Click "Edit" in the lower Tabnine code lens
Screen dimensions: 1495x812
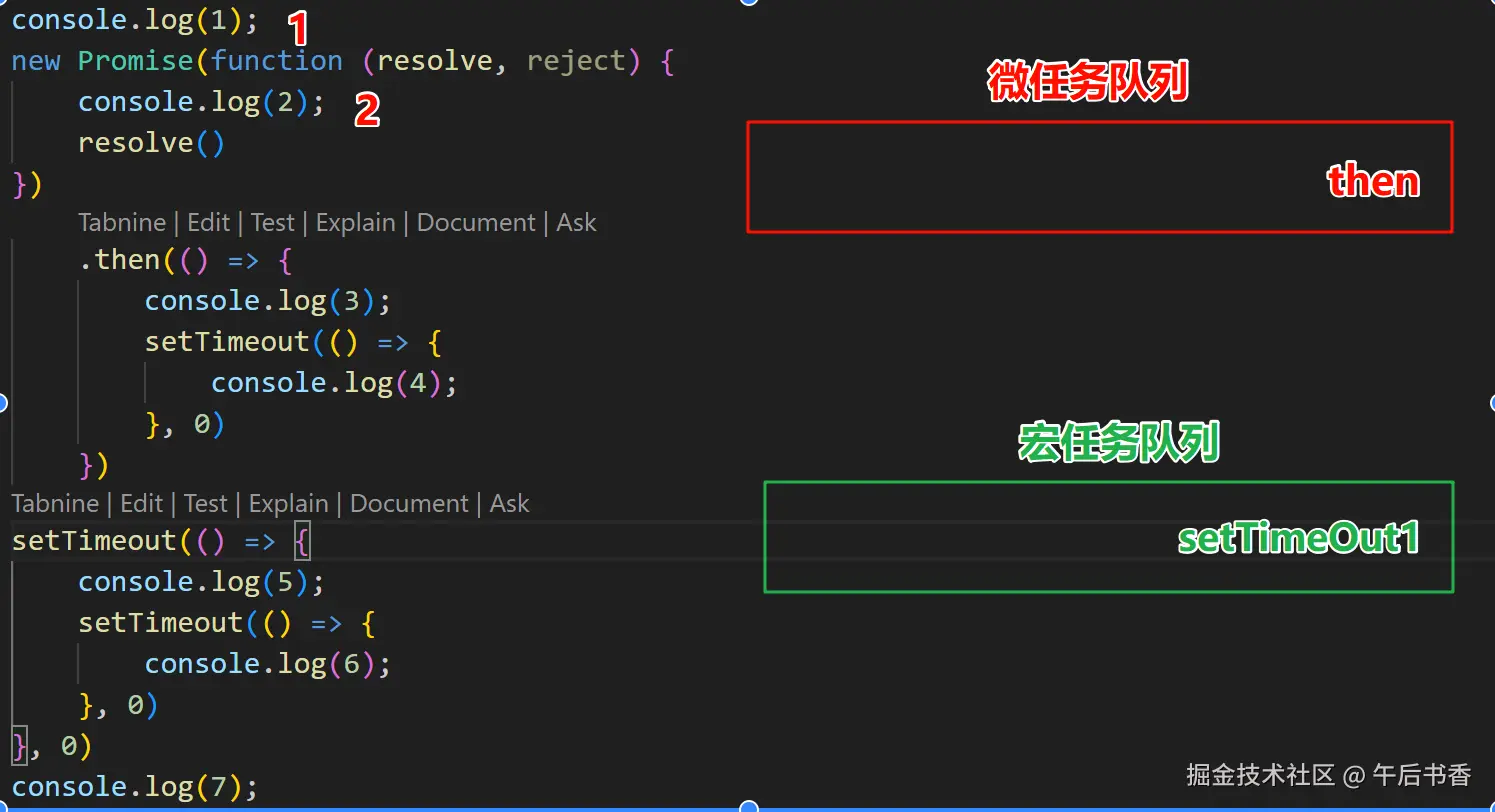coord(141,503)
